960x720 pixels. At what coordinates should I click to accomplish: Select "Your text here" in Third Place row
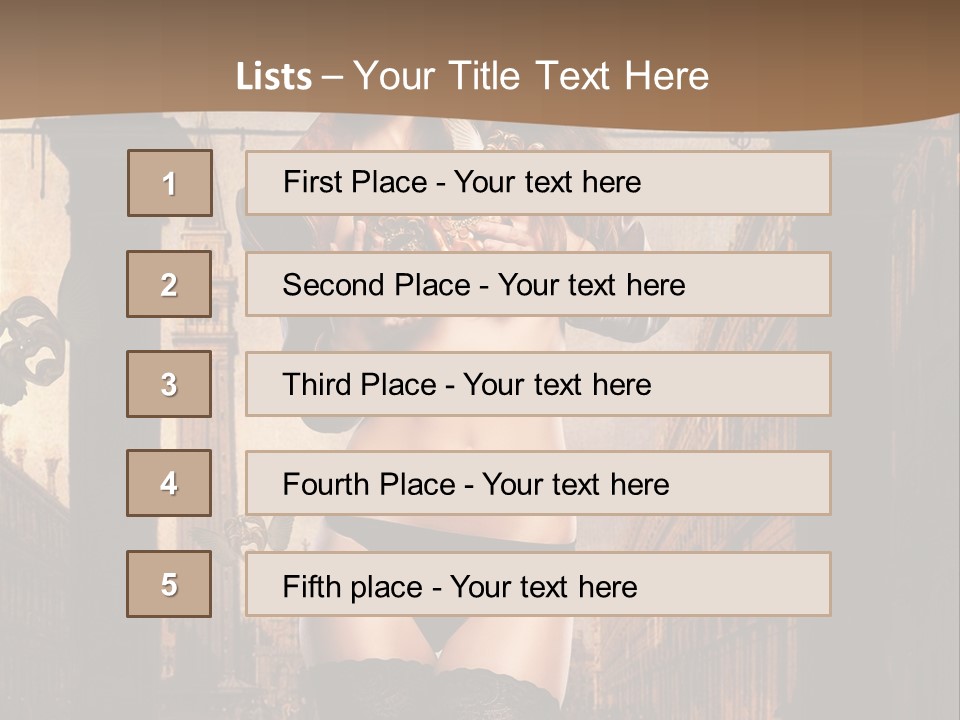pyautogui.click(x=557, y=385)
